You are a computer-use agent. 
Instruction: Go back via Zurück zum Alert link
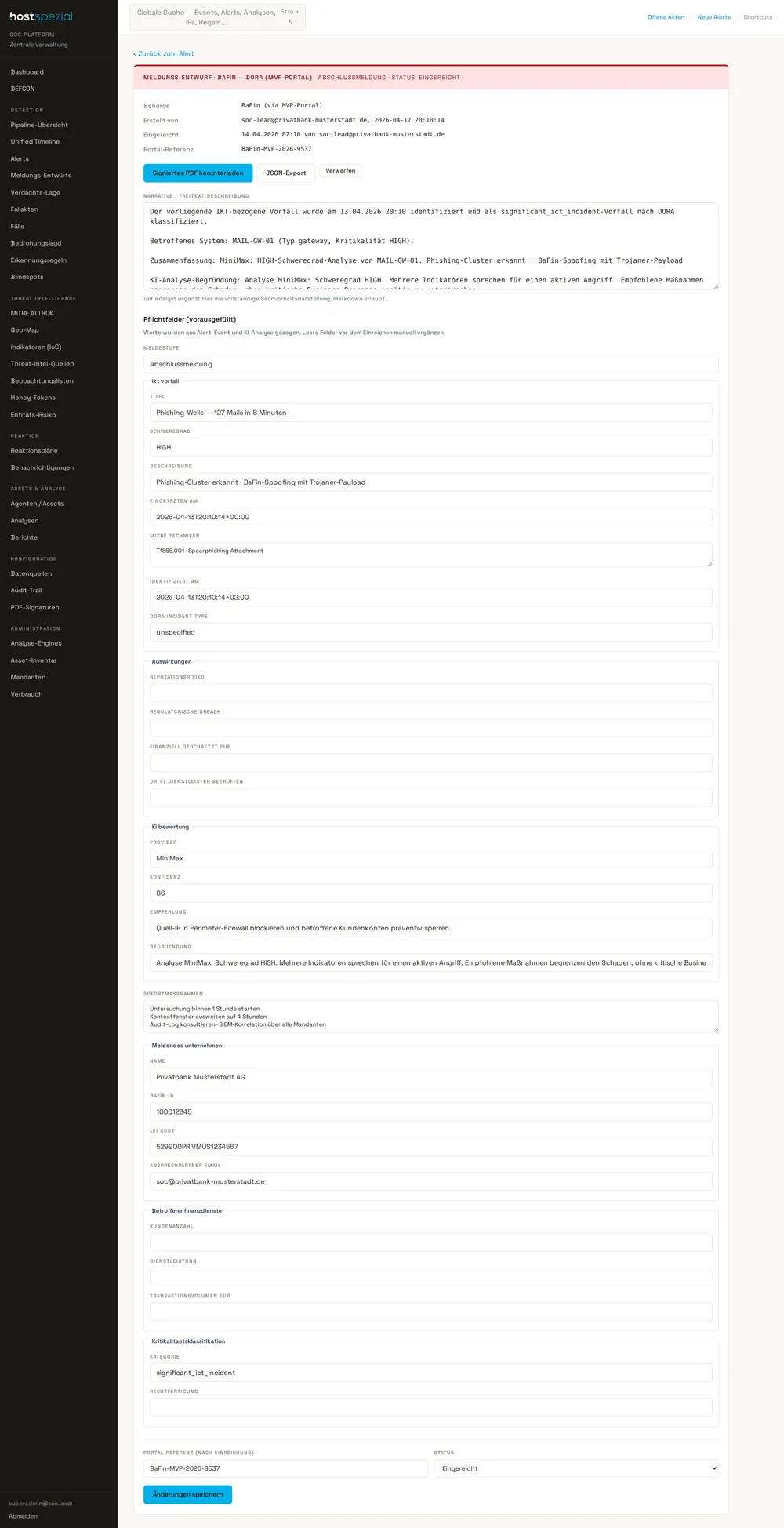click(x=164, y=54)
